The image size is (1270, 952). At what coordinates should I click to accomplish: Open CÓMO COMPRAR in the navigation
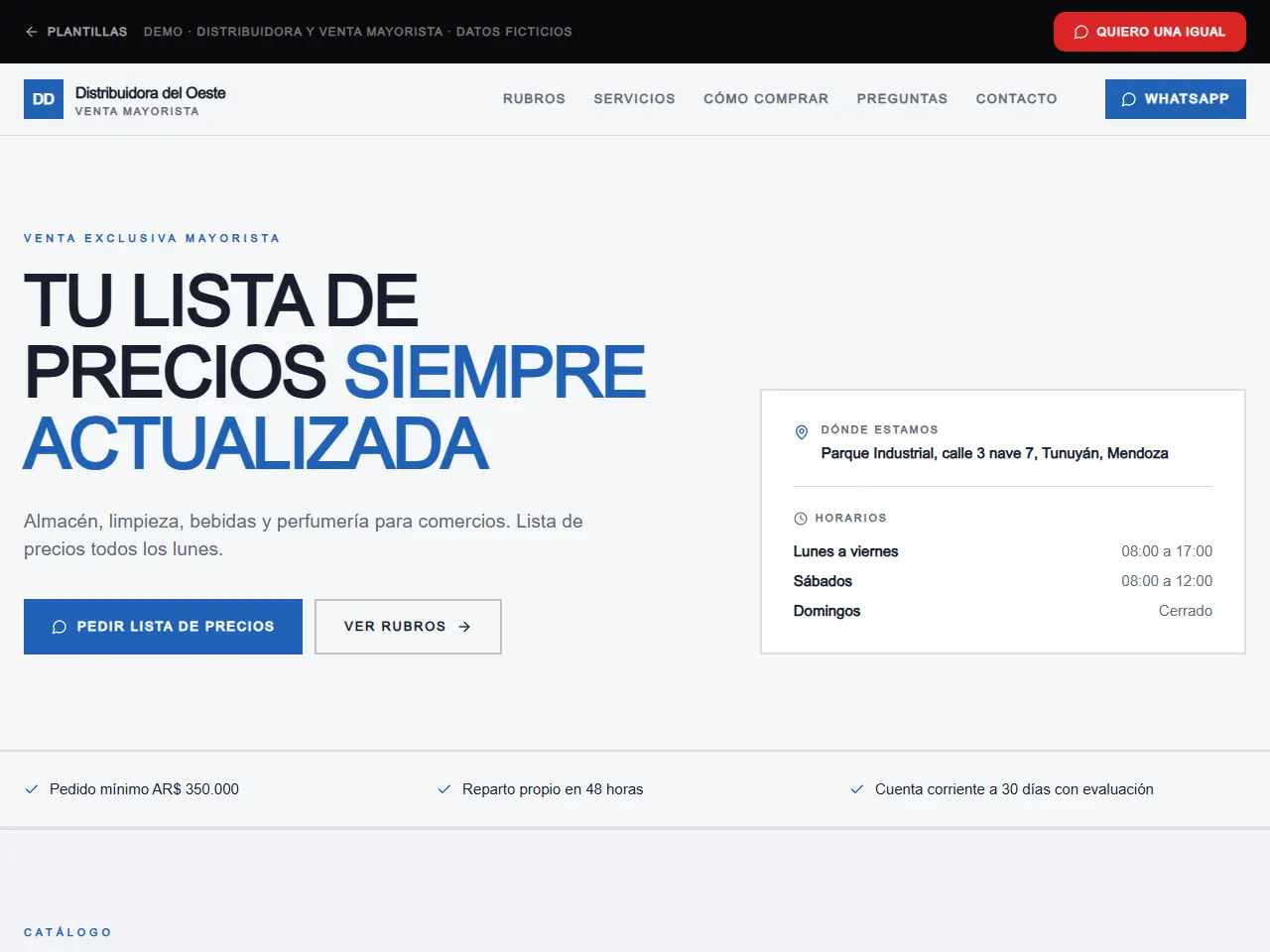coord(766,99)
